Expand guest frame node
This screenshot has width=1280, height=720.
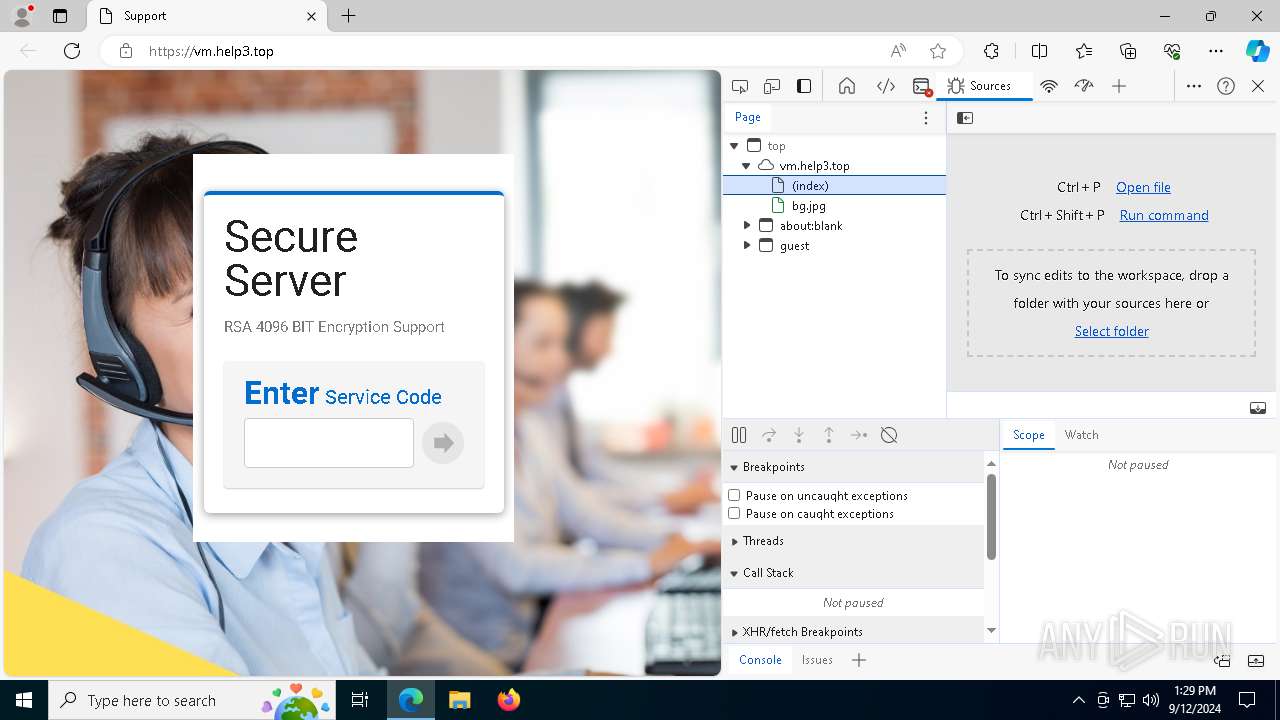(x=747, y=246)
